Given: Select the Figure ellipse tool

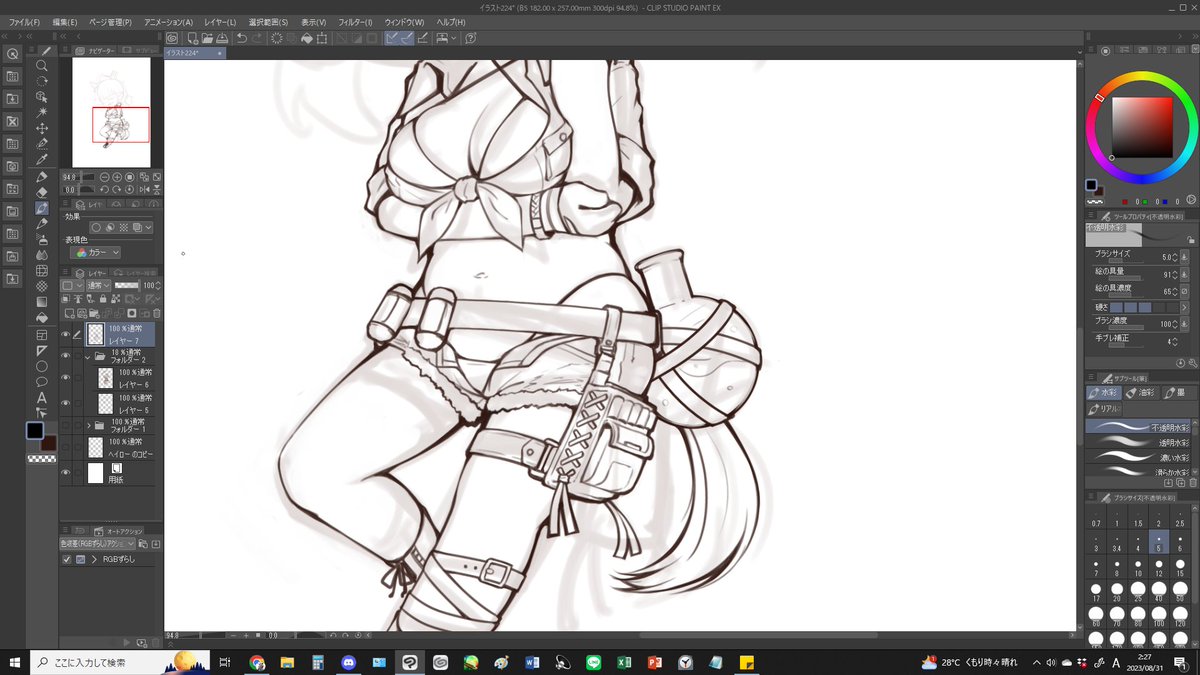Looking at the screenshot, I should click(x=42, y=366).
